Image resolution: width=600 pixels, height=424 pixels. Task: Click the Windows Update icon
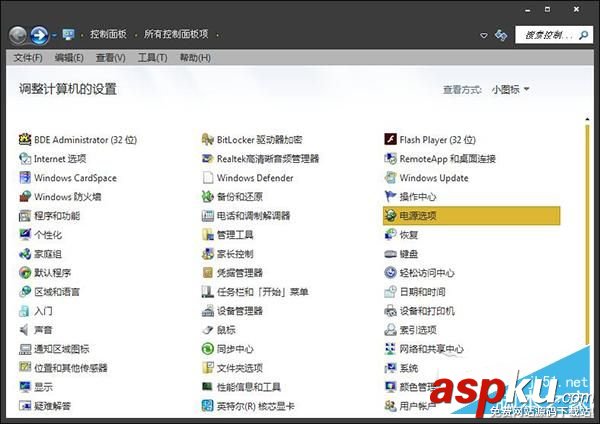390,178
